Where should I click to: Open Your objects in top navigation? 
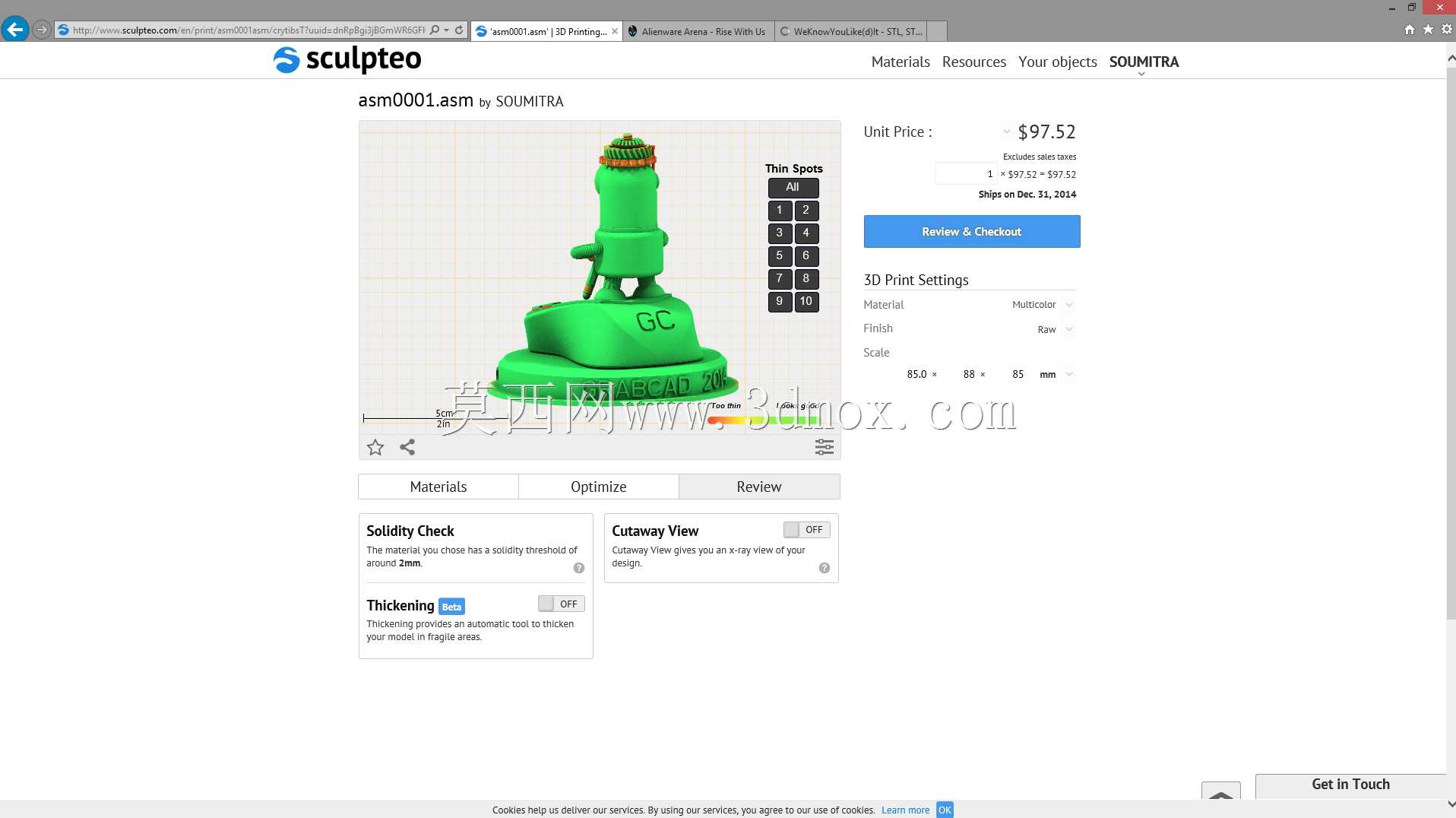pyautogui.click(x=1058, y=62)
